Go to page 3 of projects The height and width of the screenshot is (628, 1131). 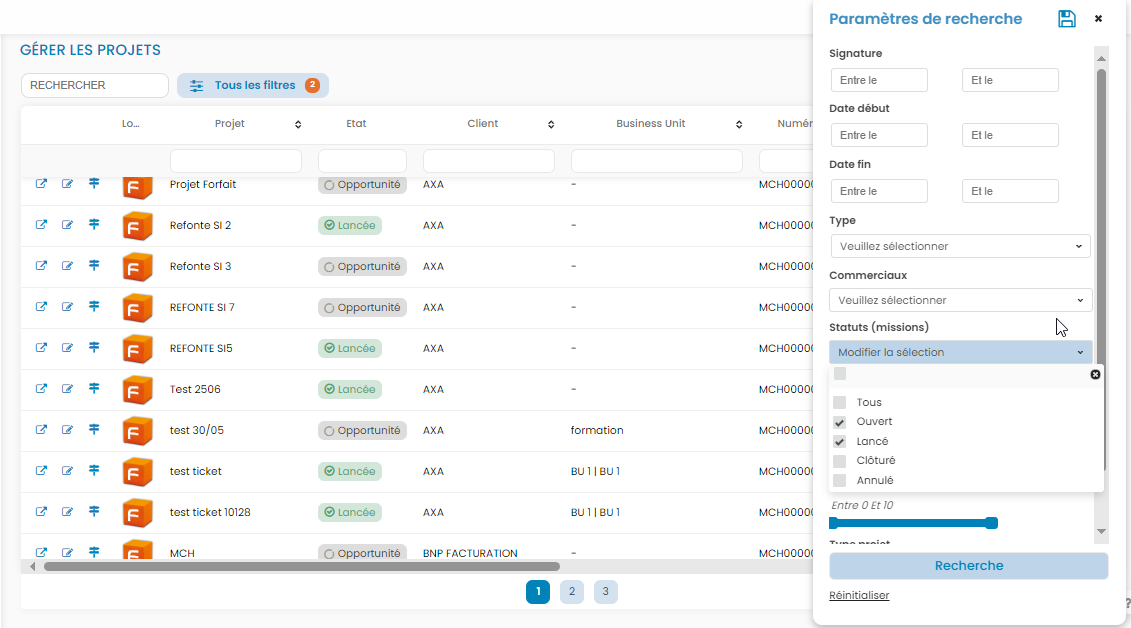tap(605, 592)
